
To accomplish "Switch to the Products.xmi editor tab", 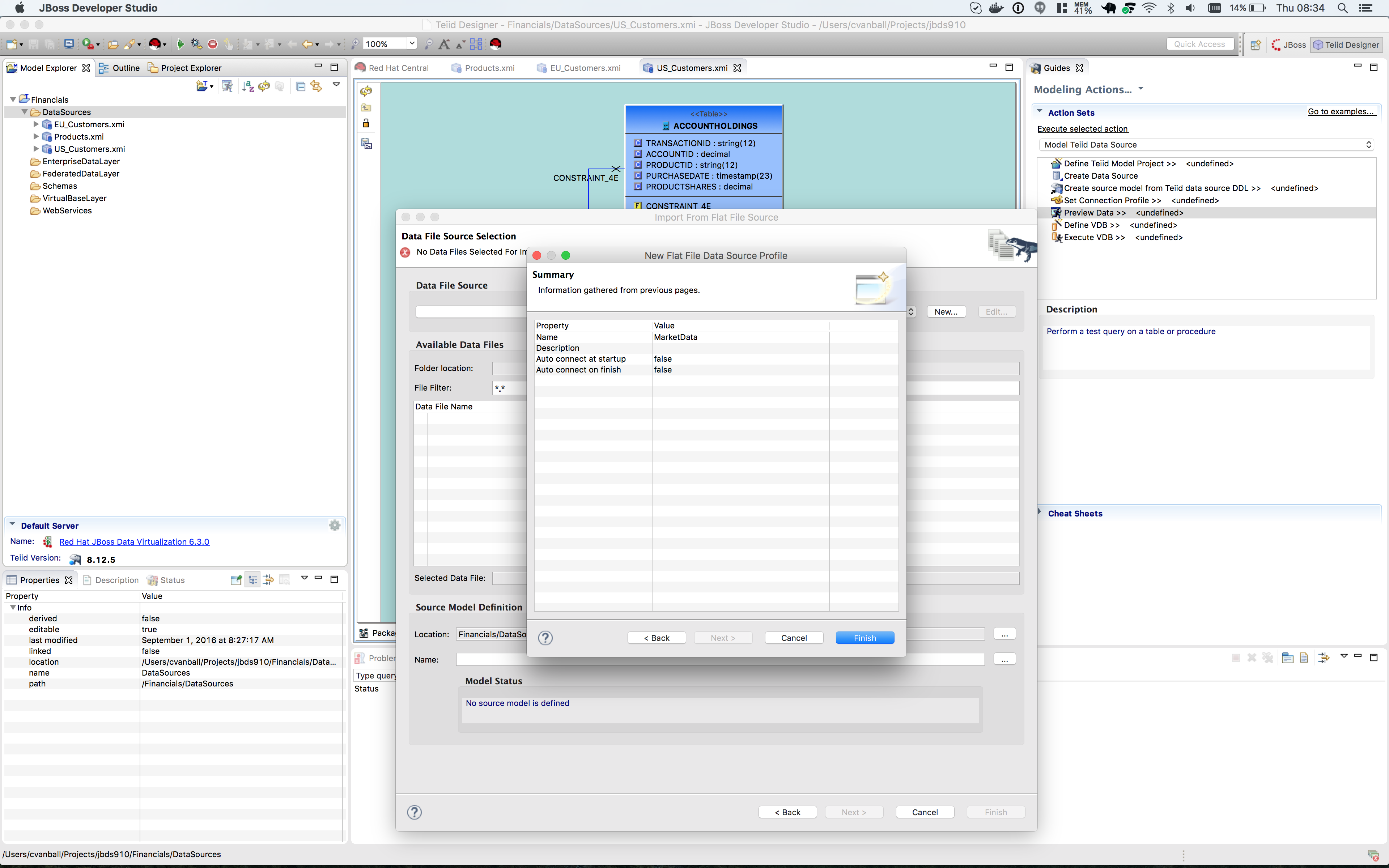I will [x=489, y=68].
